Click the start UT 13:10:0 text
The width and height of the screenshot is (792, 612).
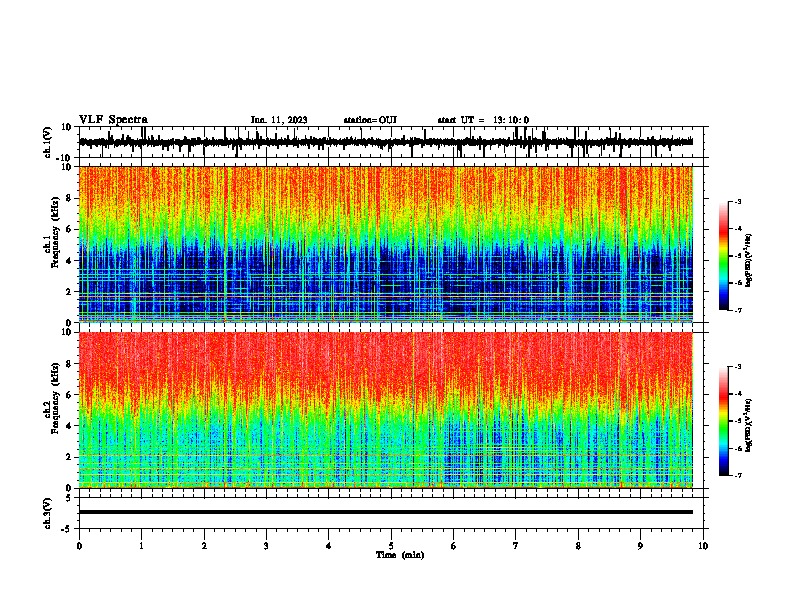tap(483, 120)
